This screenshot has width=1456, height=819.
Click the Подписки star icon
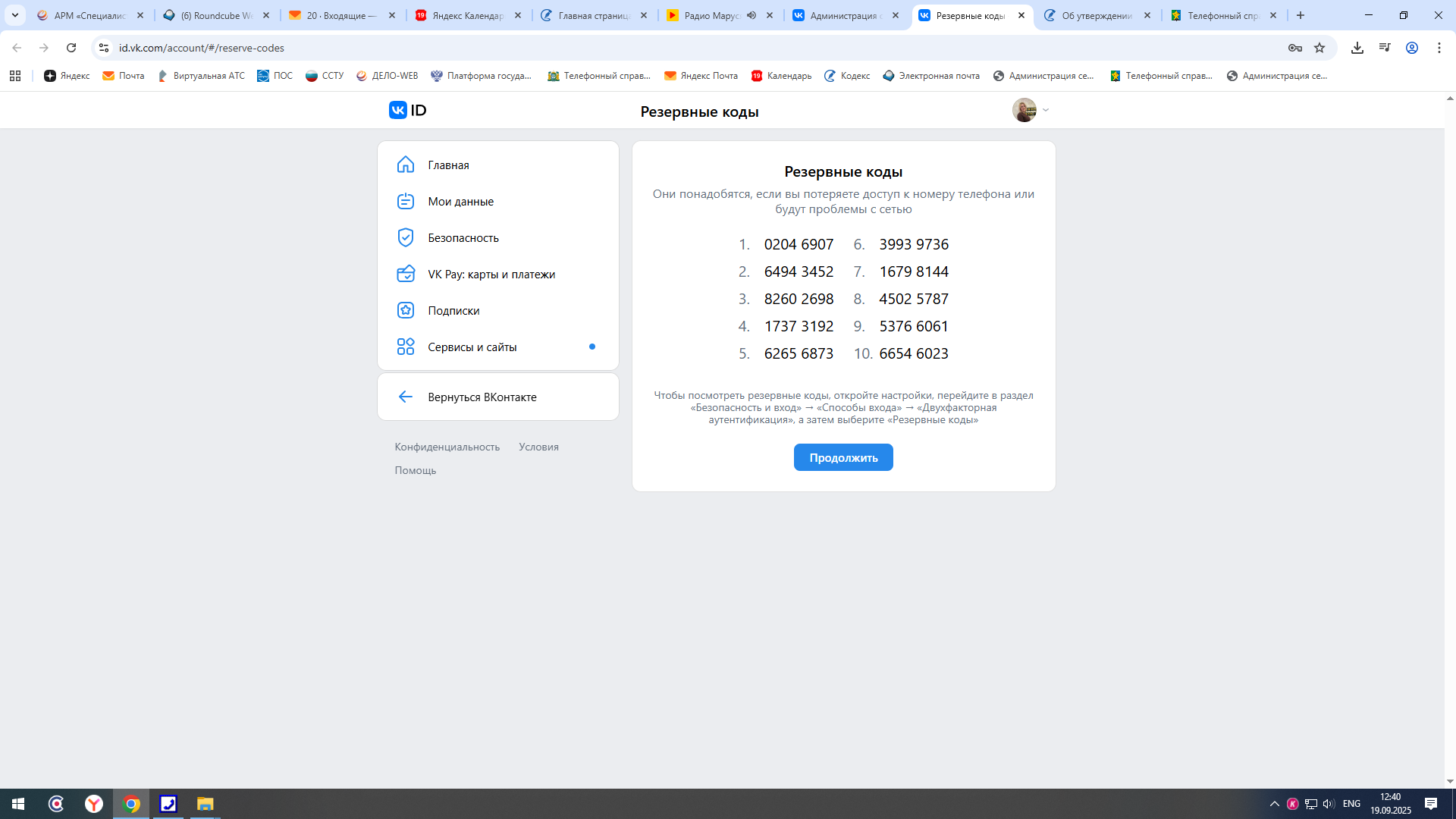406,310
